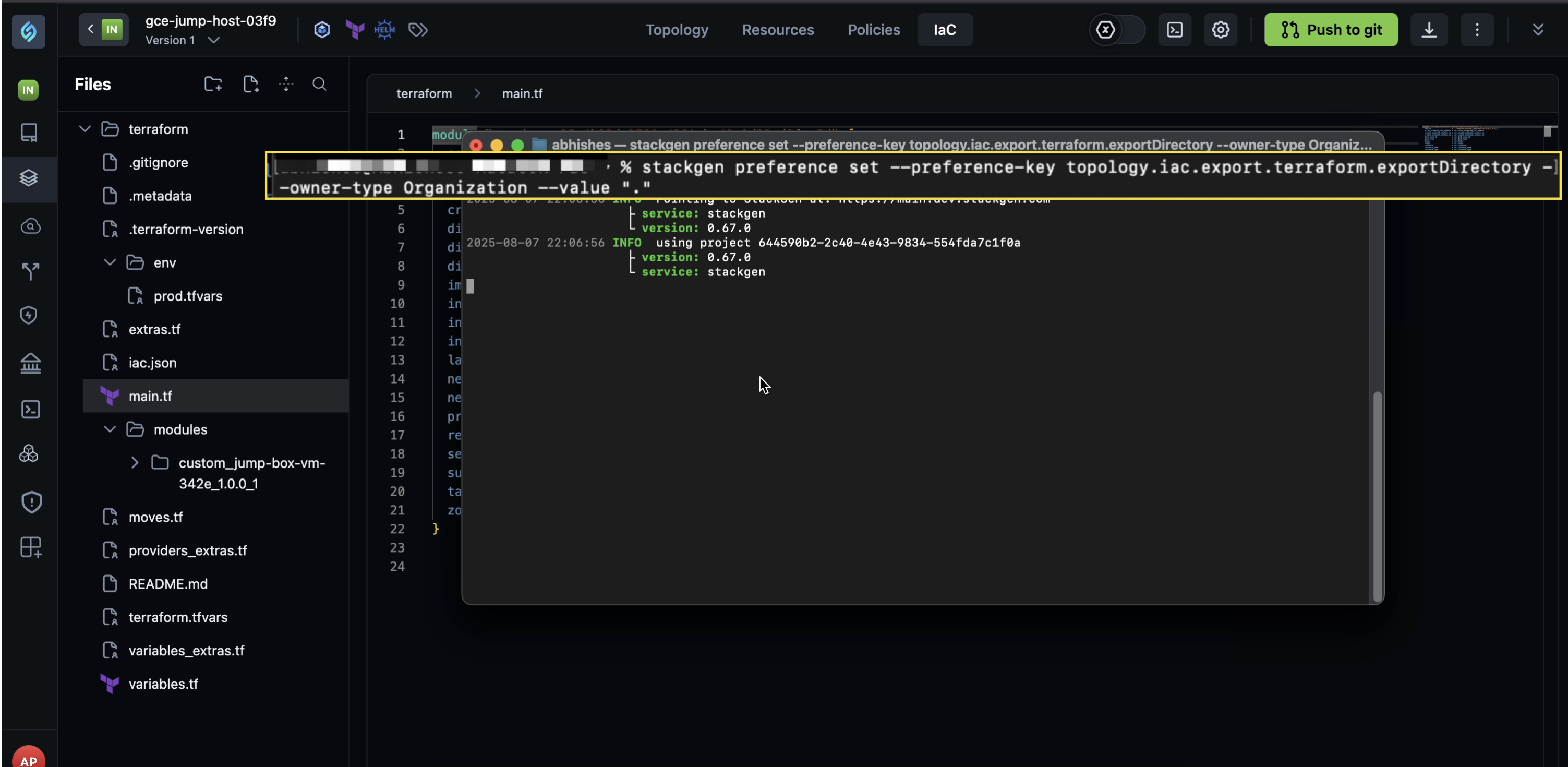This screenshot has width=1568, height=767.
Task: Open the Resources tab
Action: point(778,29)
